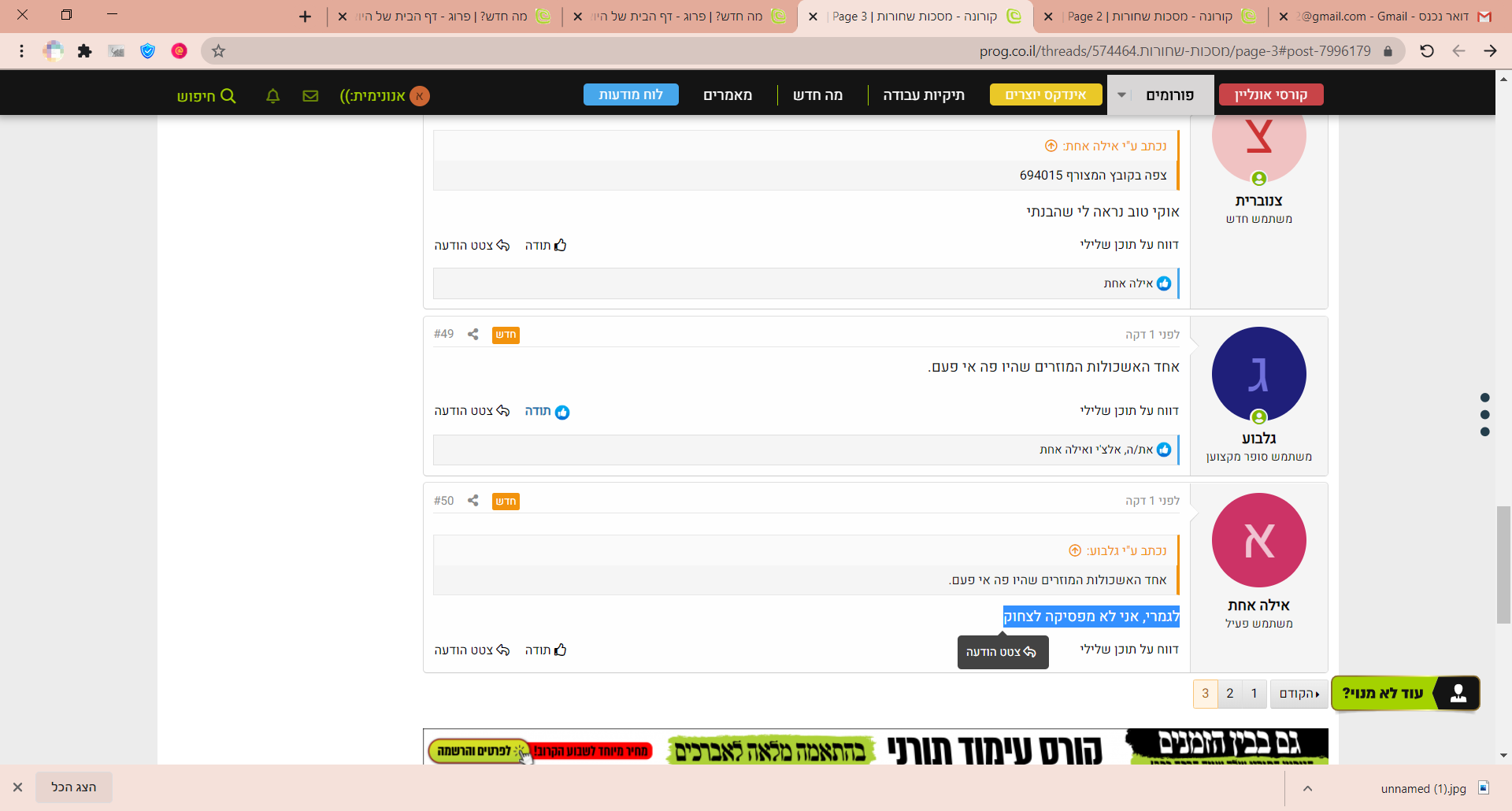Click the page's vertical scrollbar thumb
Image resolution: width=1512 pixels, height=811 pixels.
click(1503, 565)
